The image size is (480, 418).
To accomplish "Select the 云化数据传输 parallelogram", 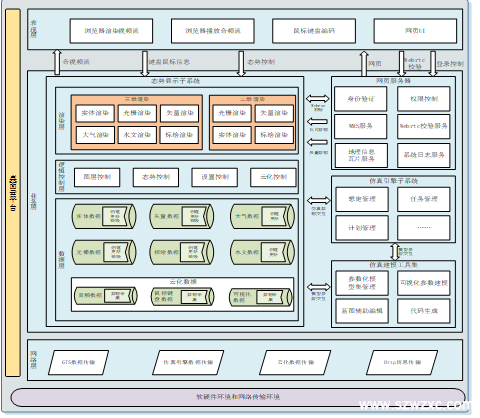I will click(x=295, y=362).
